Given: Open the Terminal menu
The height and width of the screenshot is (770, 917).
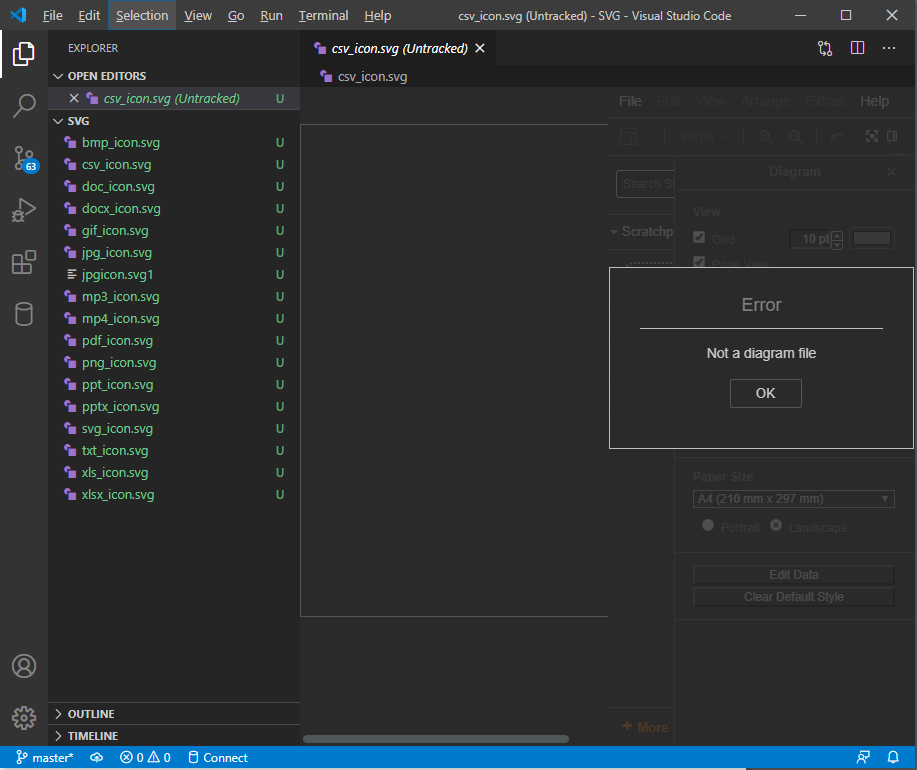Looking at the screenshot, I should tap(323, 16).
